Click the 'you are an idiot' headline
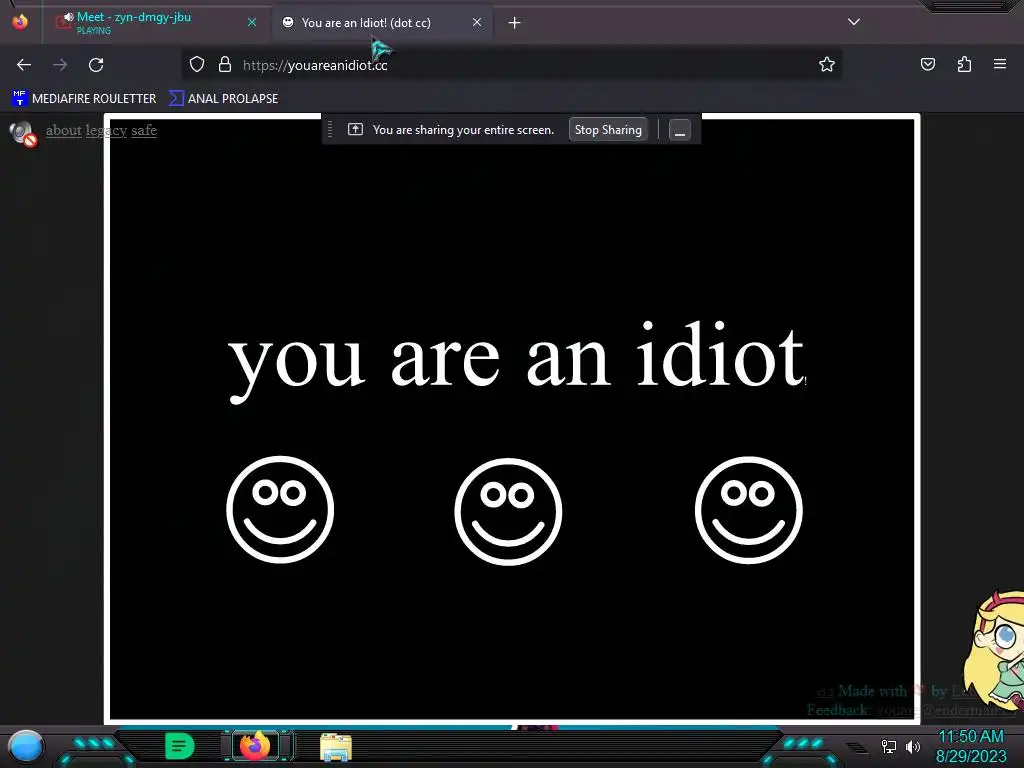The image size is (1024, 768). tap(517, 361)
